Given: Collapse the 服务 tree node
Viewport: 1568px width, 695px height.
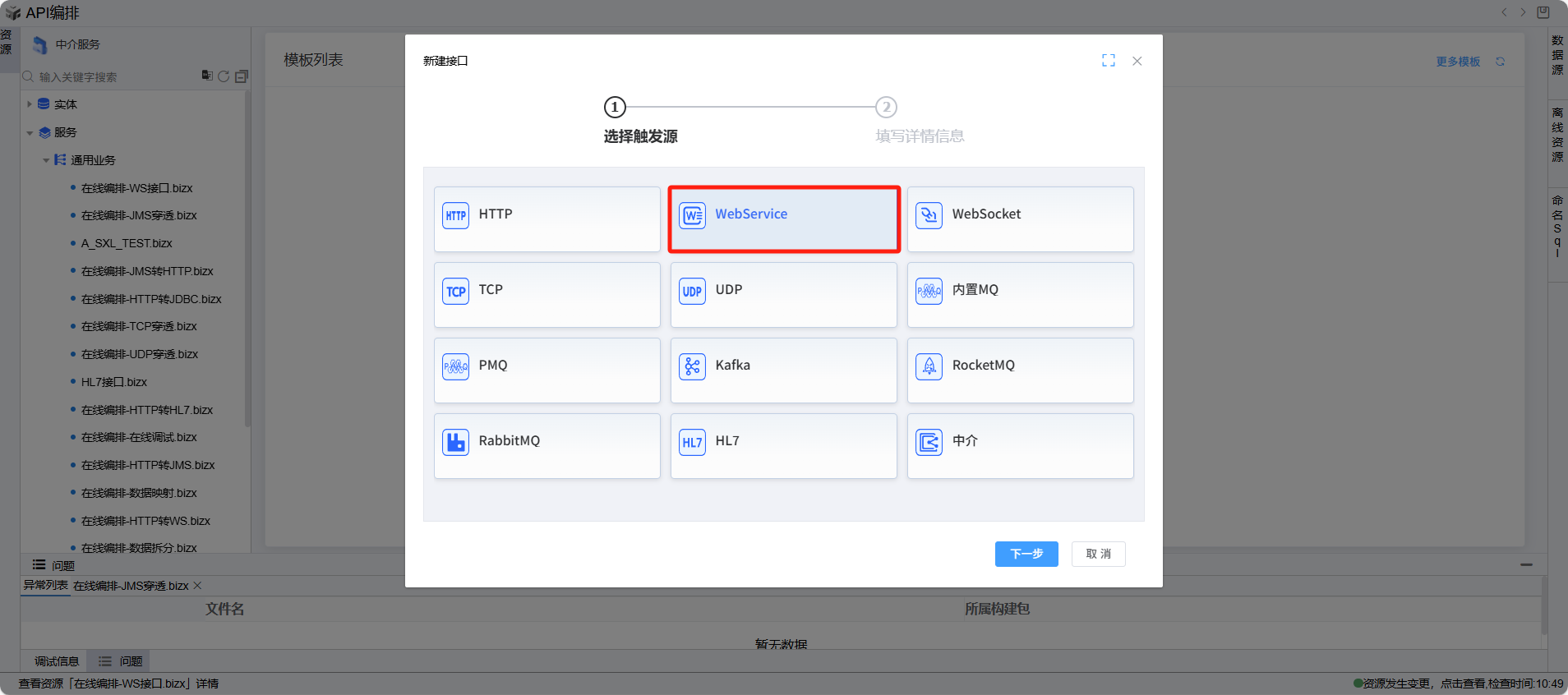Looking at the screenshot, I should point(30,132).
